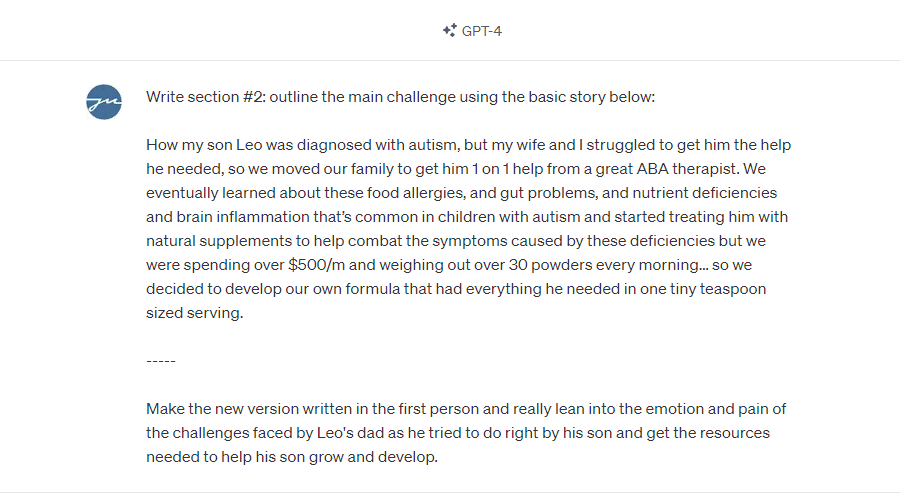Click the "#2:" text in the first line
This screenshot has height=494, width=900.
tap(254, 96)
